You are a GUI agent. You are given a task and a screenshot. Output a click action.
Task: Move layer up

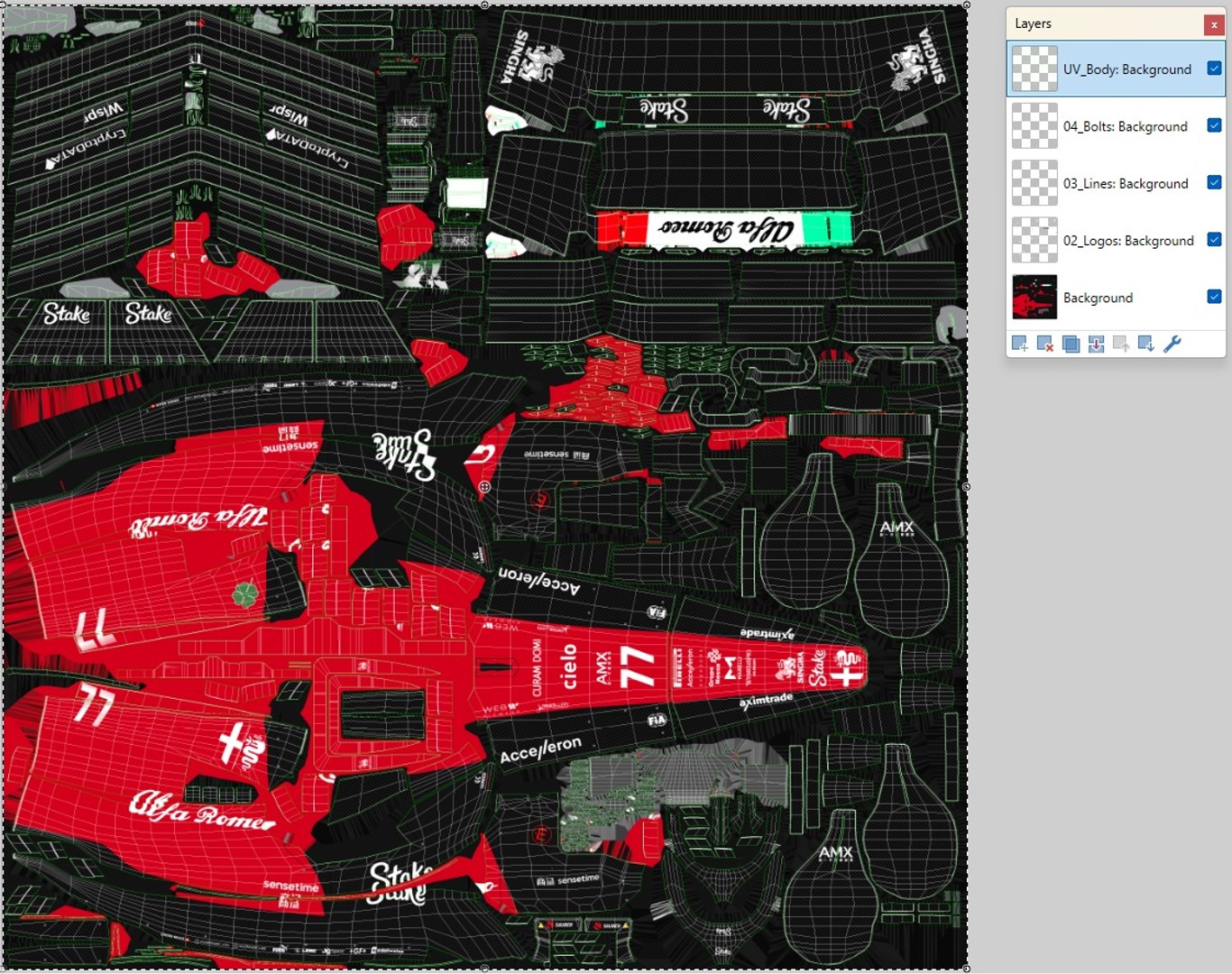[x=1121, y=344]
